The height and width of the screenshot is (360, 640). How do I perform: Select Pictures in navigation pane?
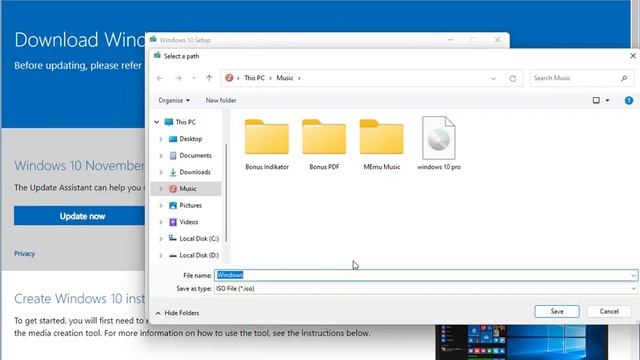[191, 205]
